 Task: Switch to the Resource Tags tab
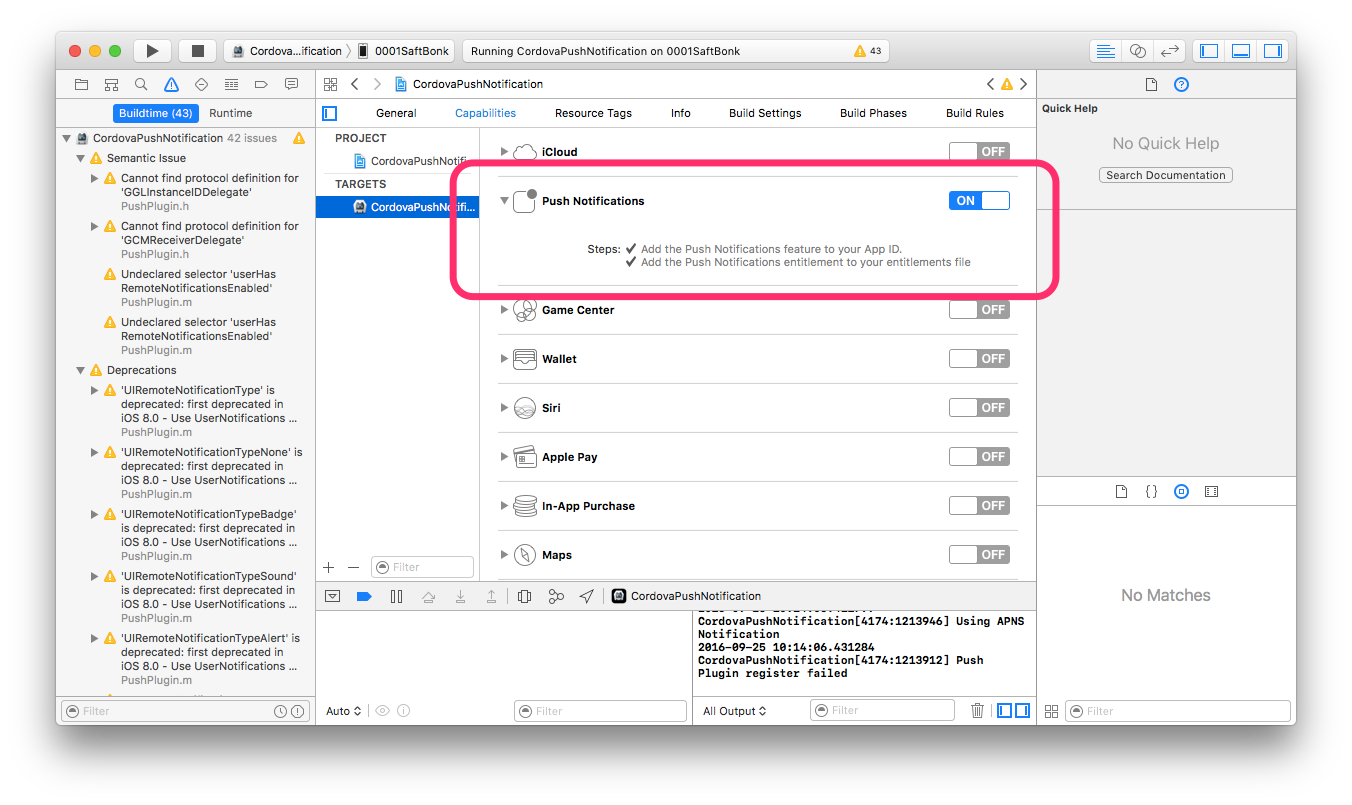pyautogui.click(x=593, y=113)
